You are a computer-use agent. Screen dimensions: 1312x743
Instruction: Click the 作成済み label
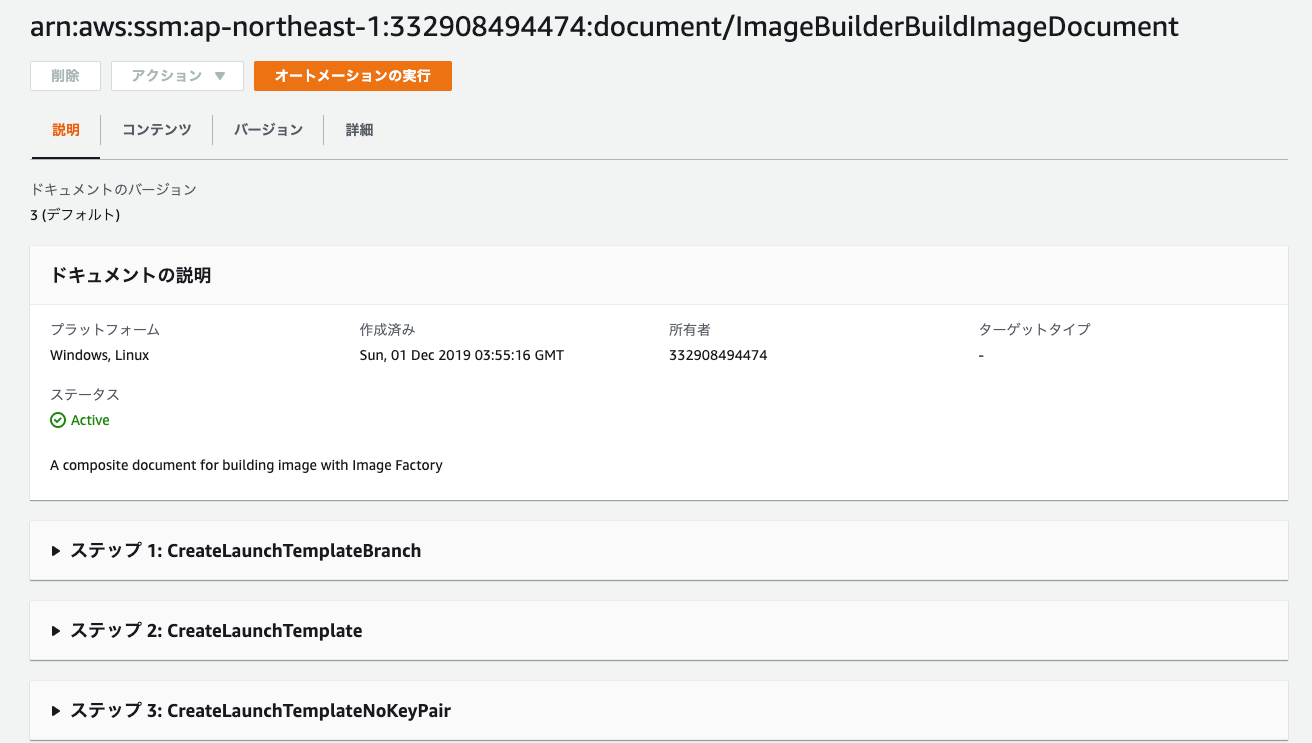click(x=387, y=329)
